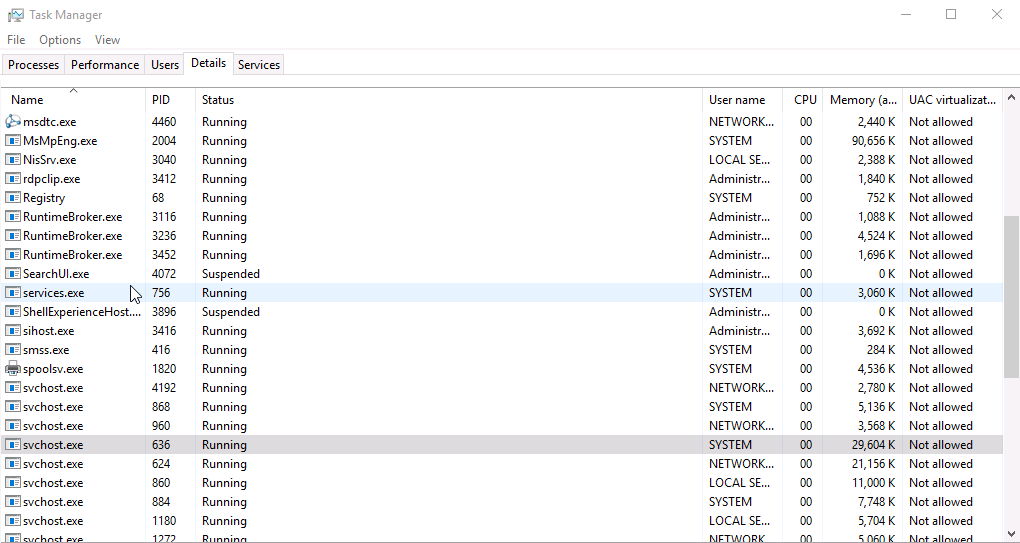
Task: Click the 90,656 K memory value
Action: click(x=873, y=140)
